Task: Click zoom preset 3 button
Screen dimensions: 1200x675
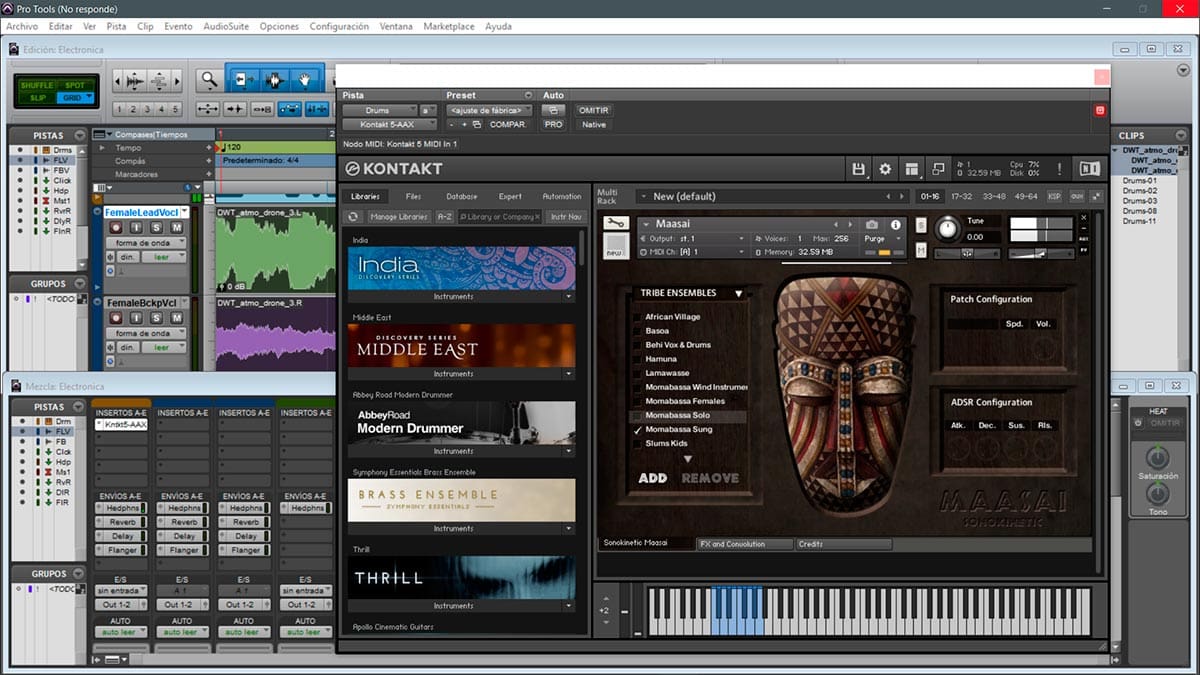Action: tap(147, 109)
